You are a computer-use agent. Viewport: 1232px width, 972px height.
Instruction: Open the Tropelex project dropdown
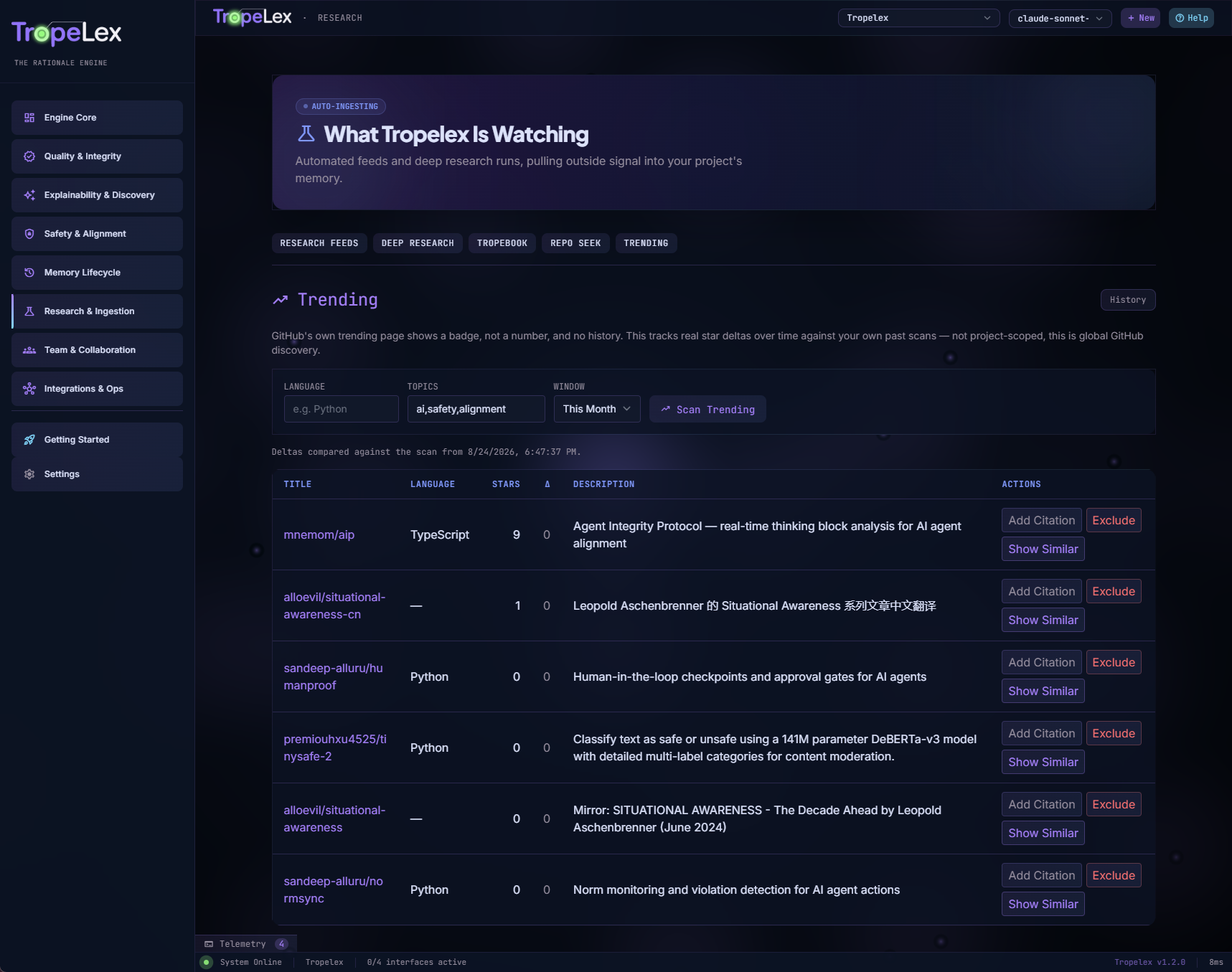click(918, 18)
